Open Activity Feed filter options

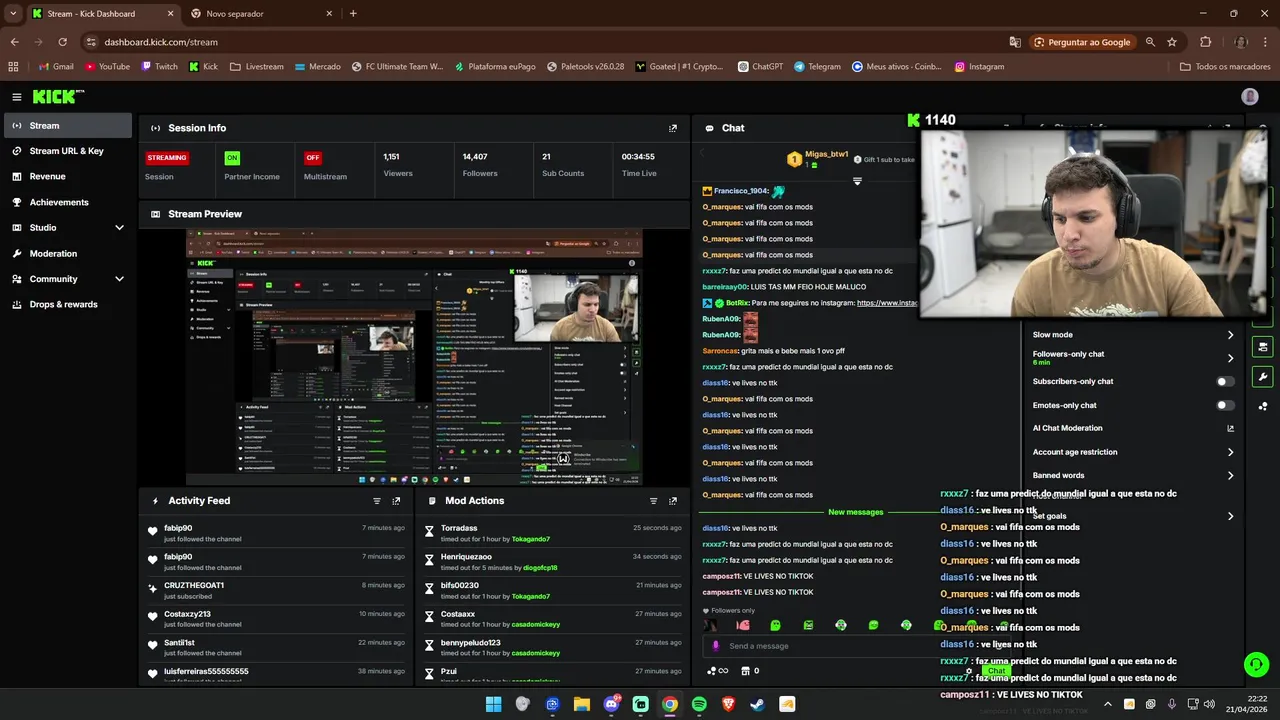[377, 501]
